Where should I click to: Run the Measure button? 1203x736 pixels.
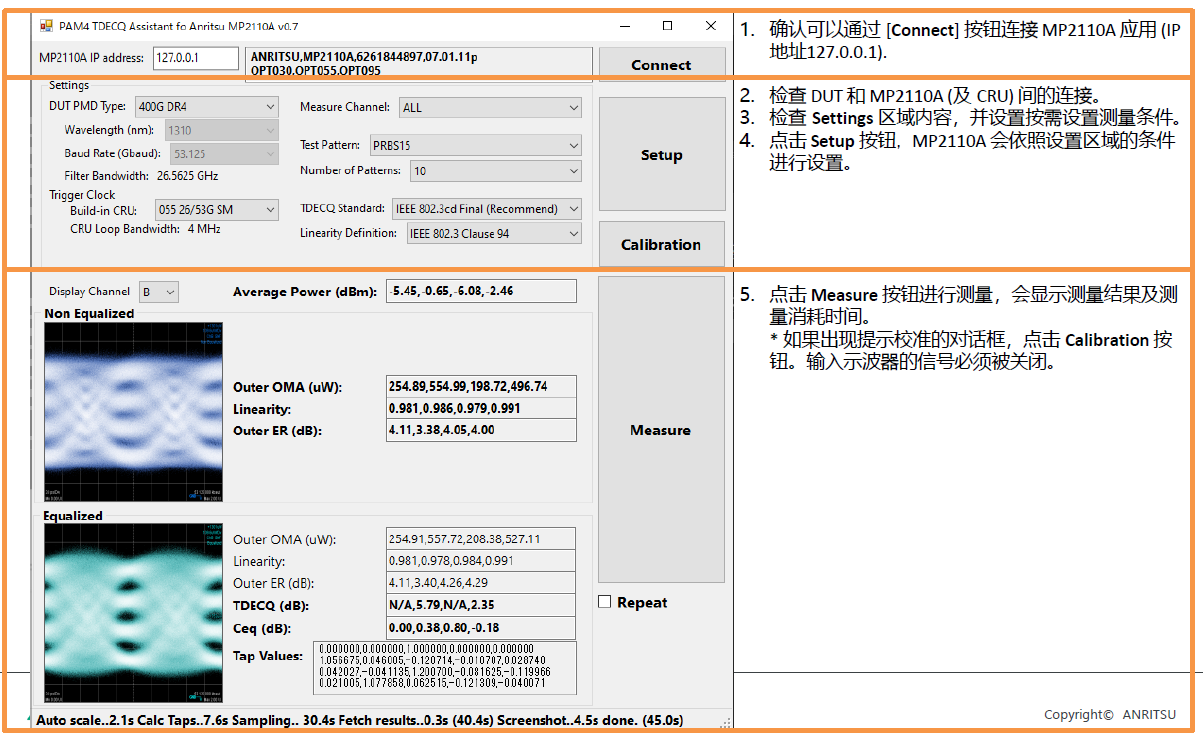pyautogui.click(x=661, y=430)
